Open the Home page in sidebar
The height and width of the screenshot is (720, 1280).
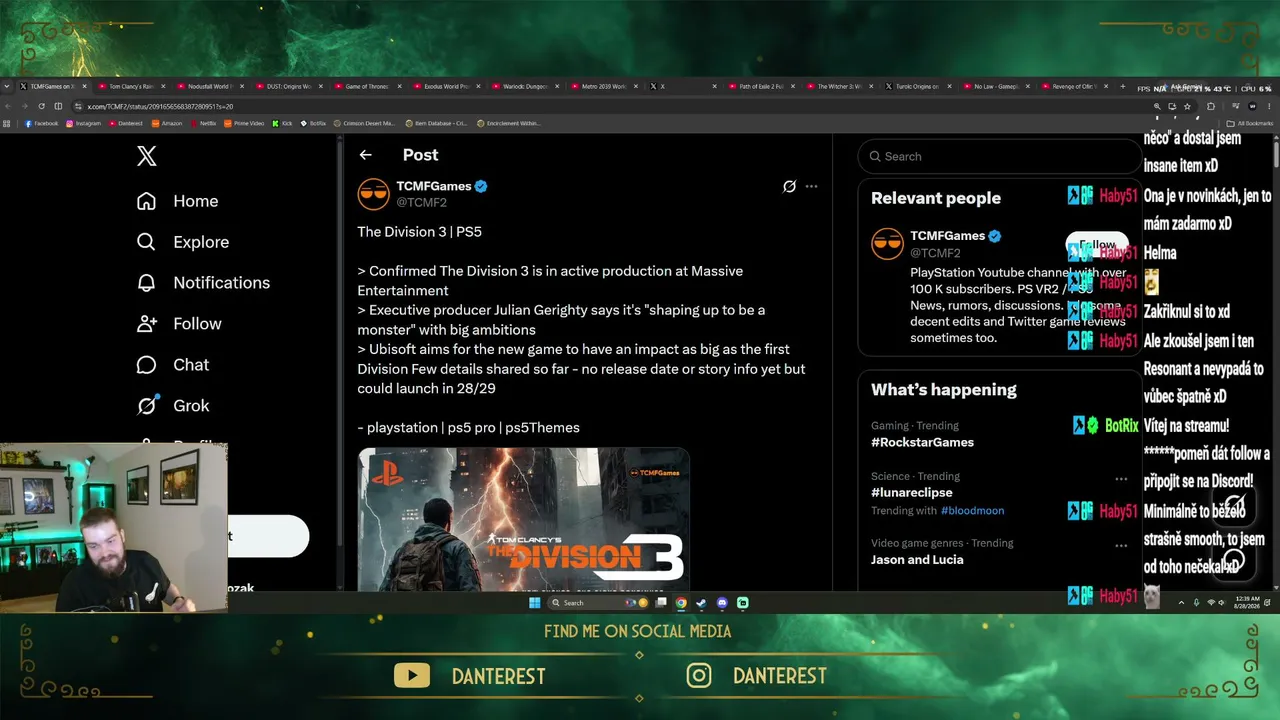coord(177,201)
